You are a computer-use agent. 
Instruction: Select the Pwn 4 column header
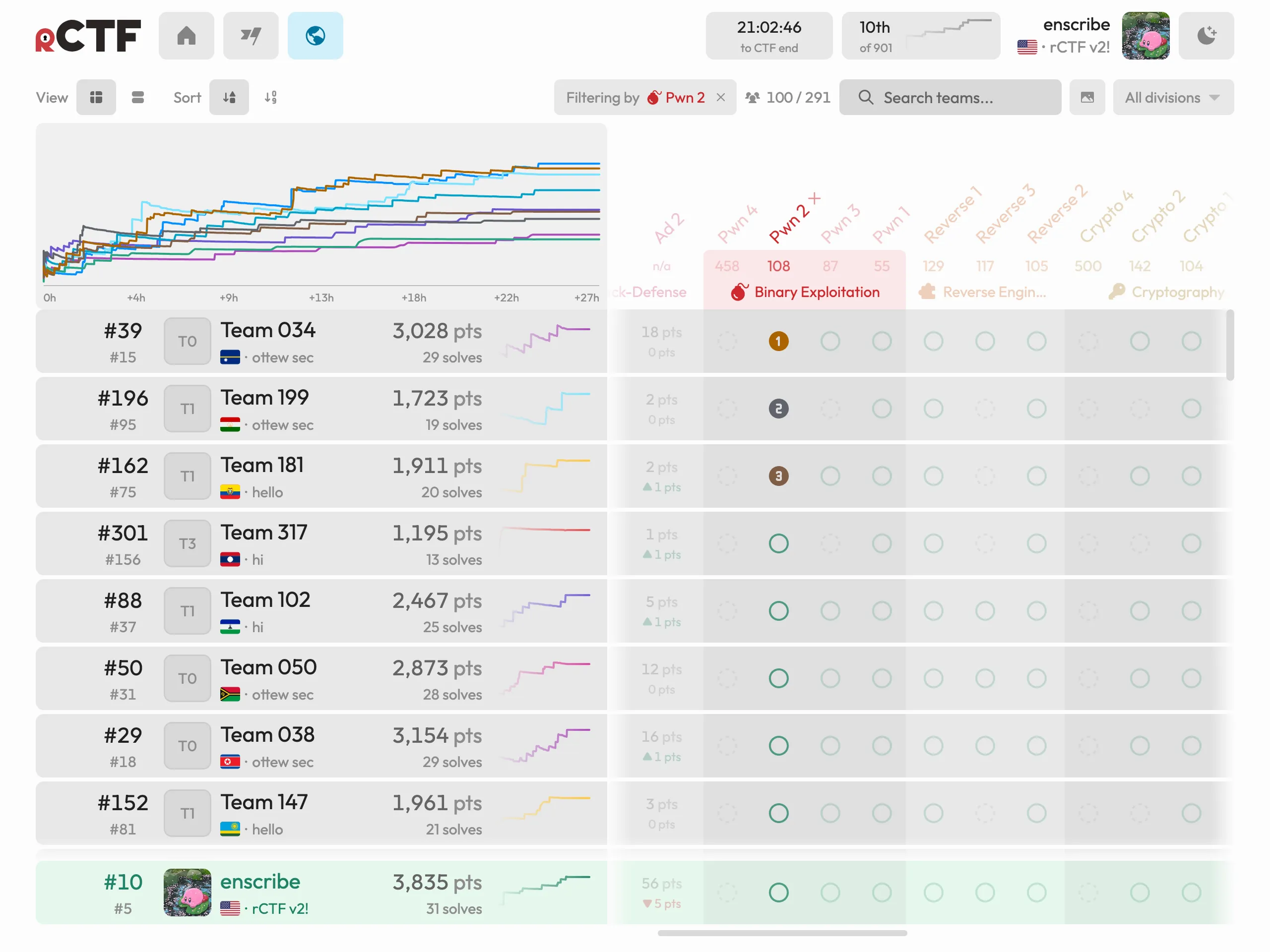tap(737, 225)
